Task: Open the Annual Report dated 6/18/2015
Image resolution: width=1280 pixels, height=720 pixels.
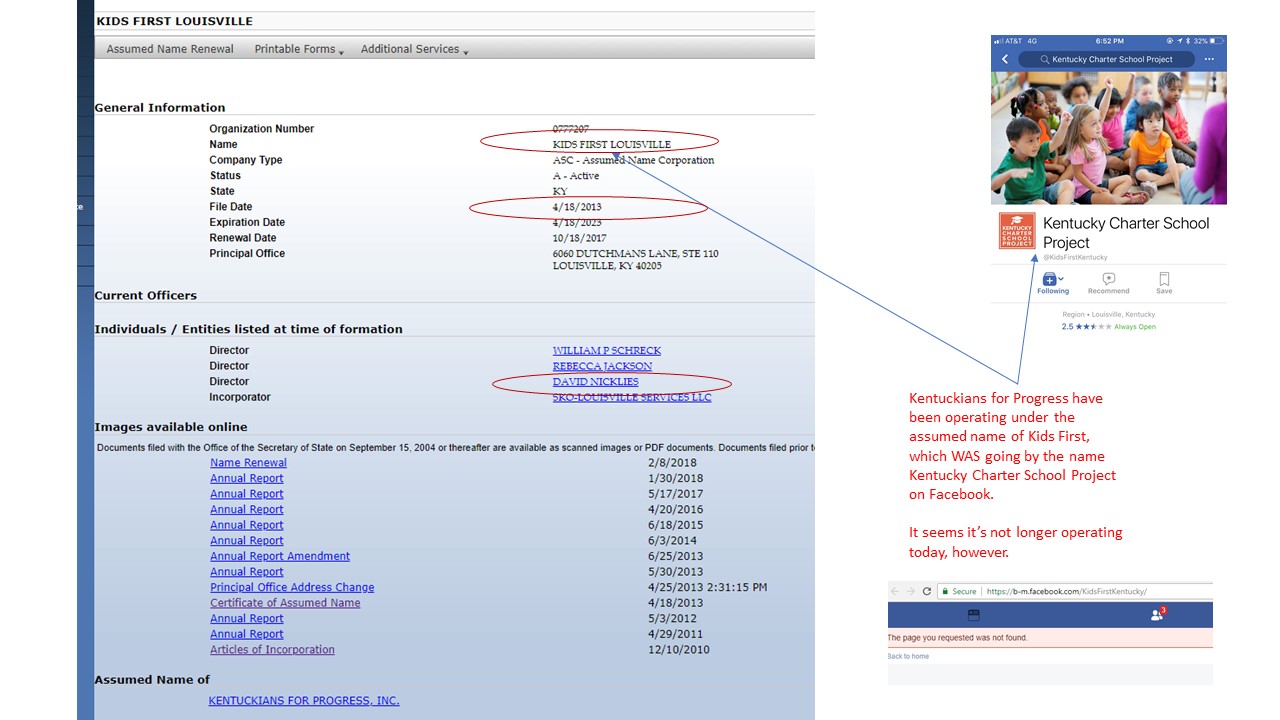Action: (247, 525)
